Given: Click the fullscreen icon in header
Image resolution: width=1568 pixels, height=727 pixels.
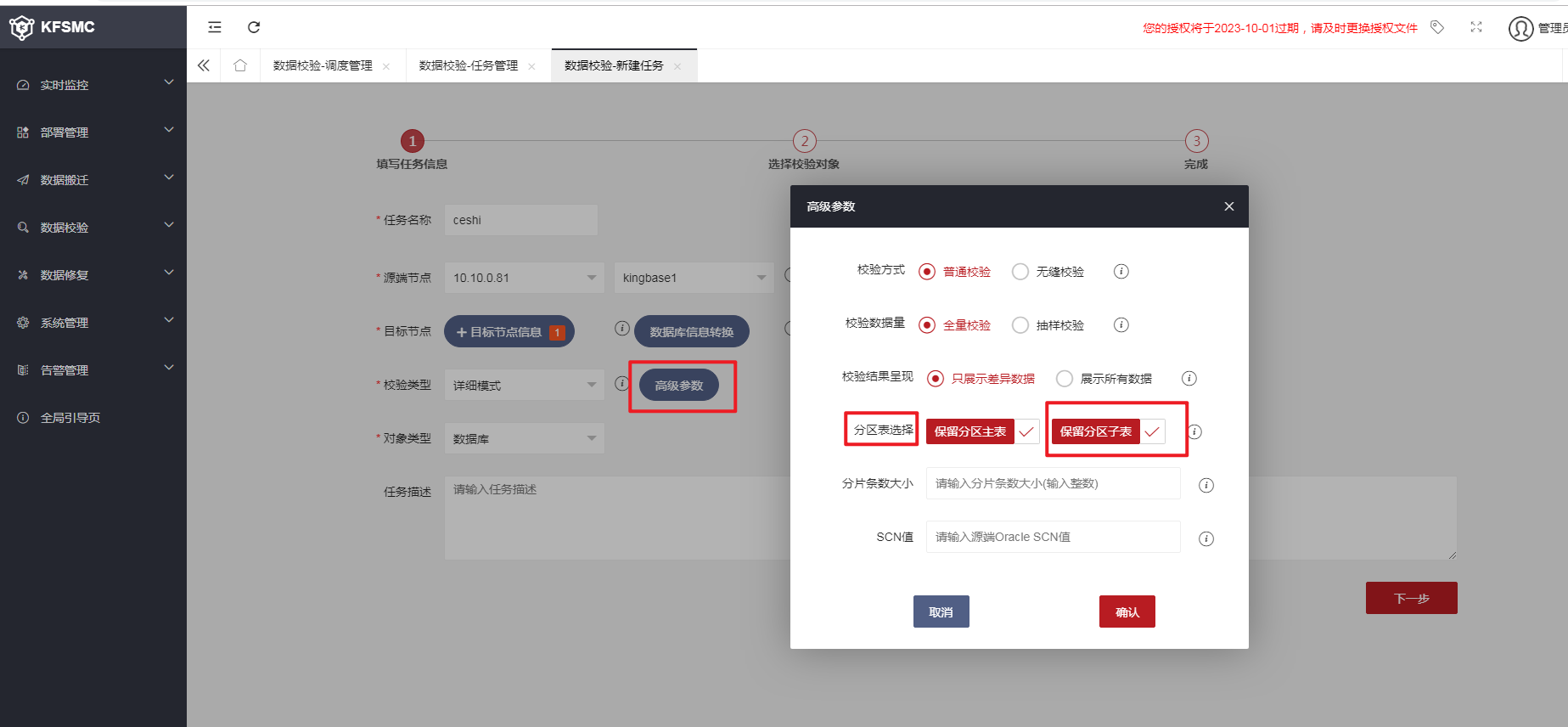Looking at the screenshot, I should click(x=1476, y=27).
